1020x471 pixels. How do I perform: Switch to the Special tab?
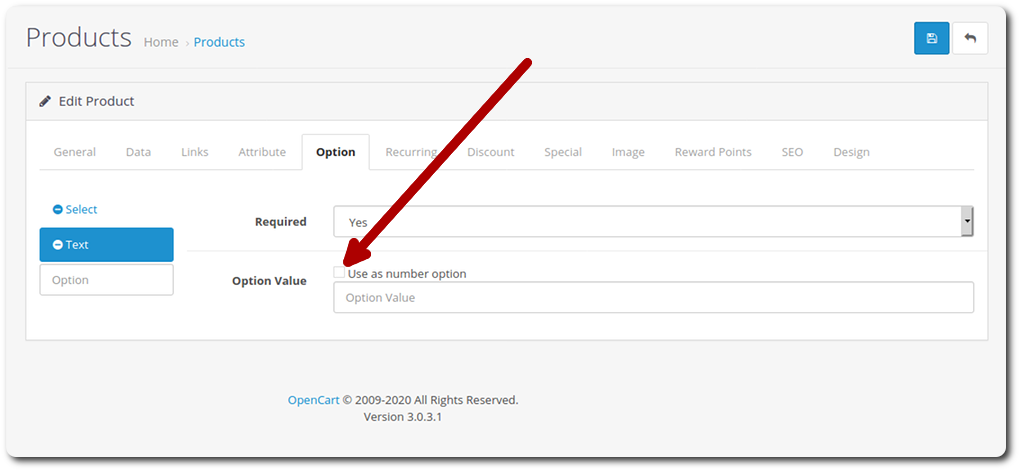[563, 152]
